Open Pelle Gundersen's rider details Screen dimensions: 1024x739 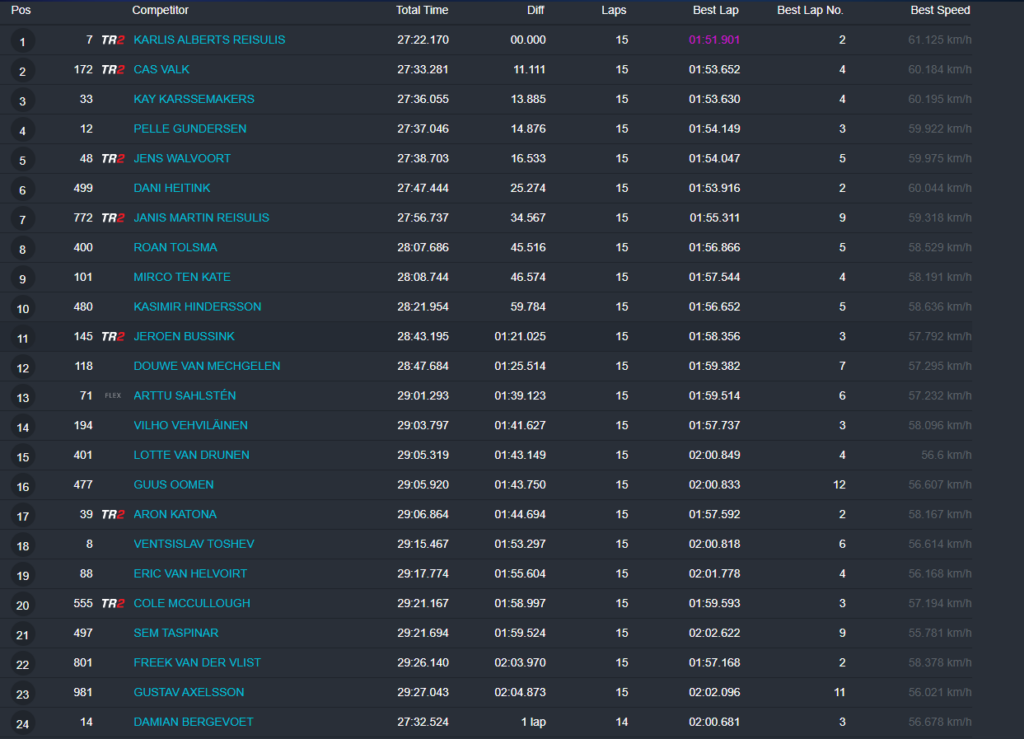[190, 129]
